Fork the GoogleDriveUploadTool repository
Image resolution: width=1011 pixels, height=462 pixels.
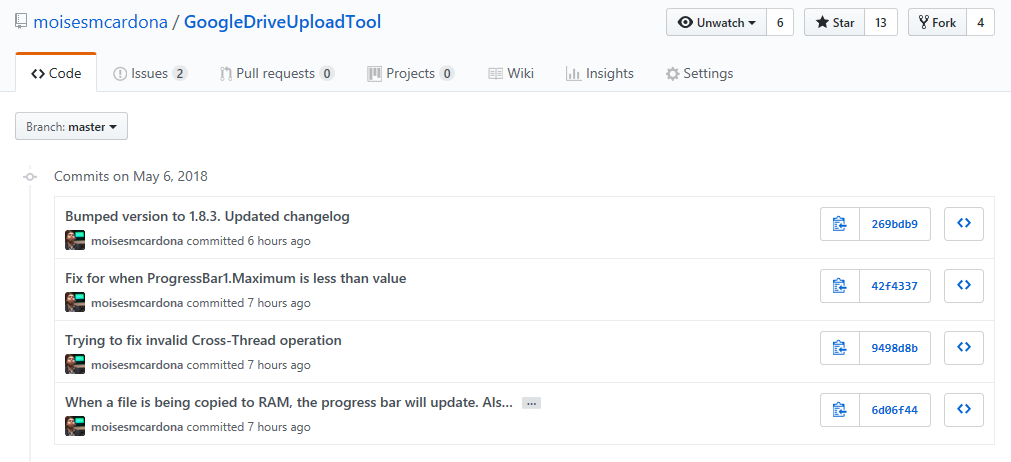tap(937, 23)
